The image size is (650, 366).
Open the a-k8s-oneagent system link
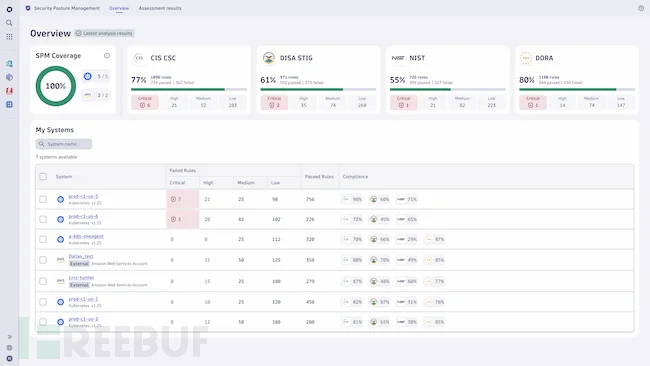86,236
